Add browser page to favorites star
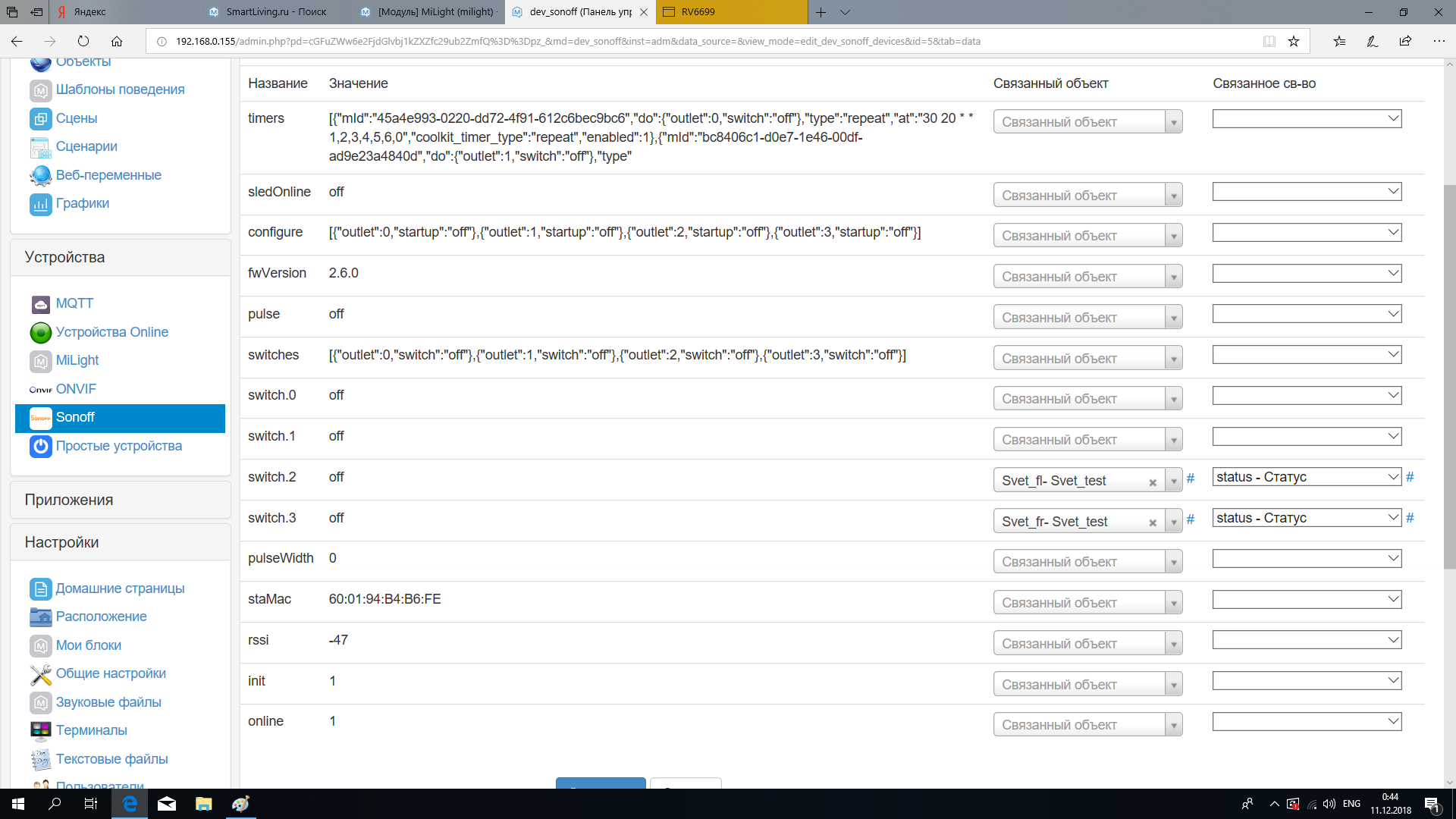The height and width of the screenshot is (819, 1456). pos(1294,42)
